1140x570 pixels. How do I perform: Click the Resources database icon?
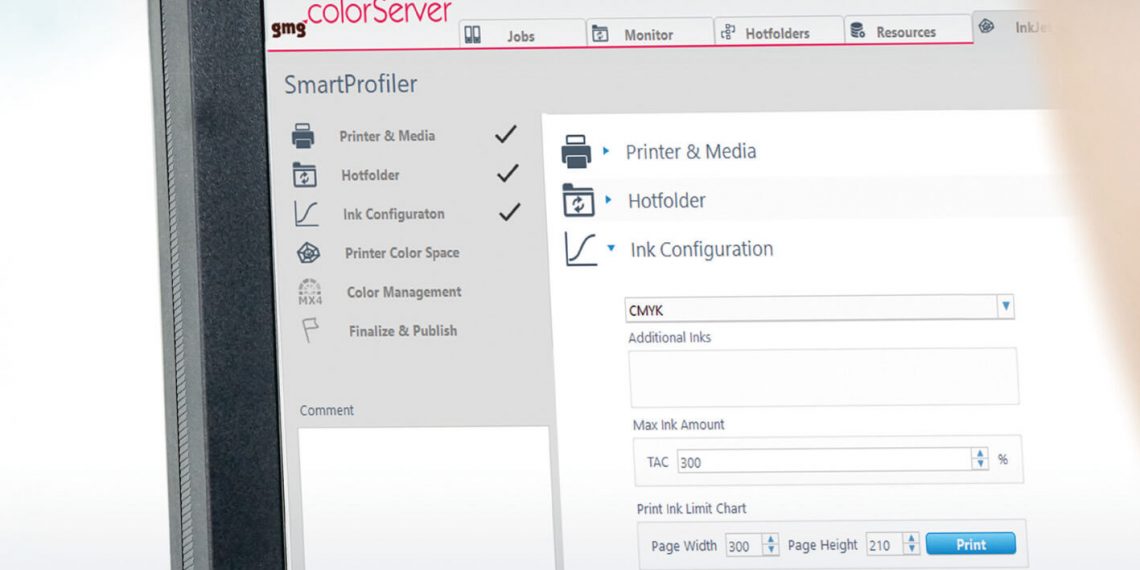(x=857, y=31)
